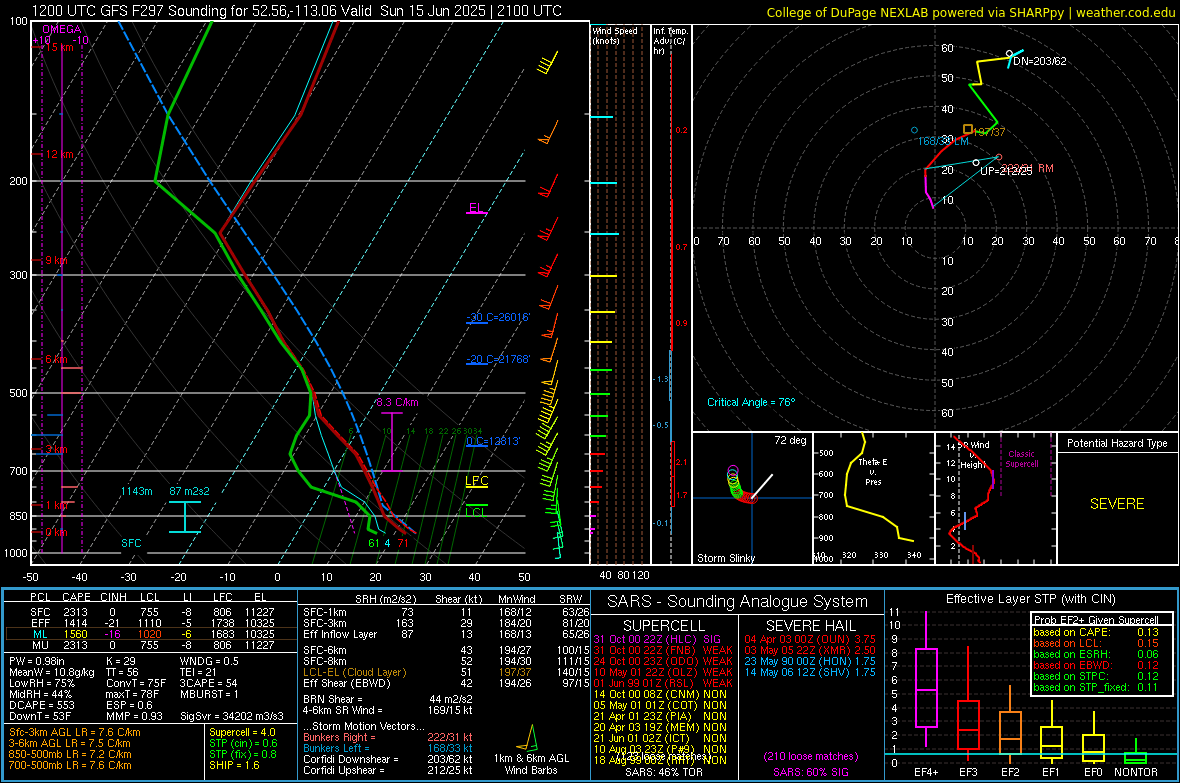Click the Supercell = 4.0 parameter
Screen dimensions: 1180x783
(242, 732)
